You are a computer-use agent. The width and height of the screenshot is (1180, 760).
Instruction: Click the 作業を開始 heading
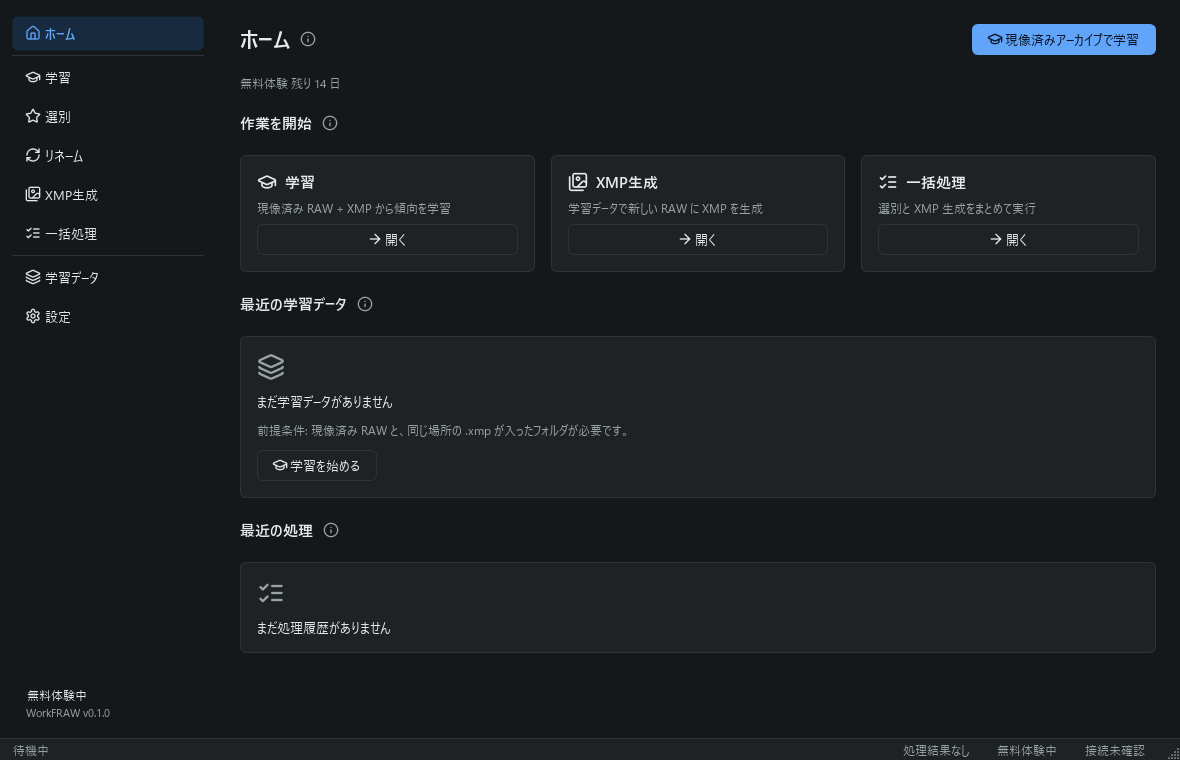coord(275,123)
